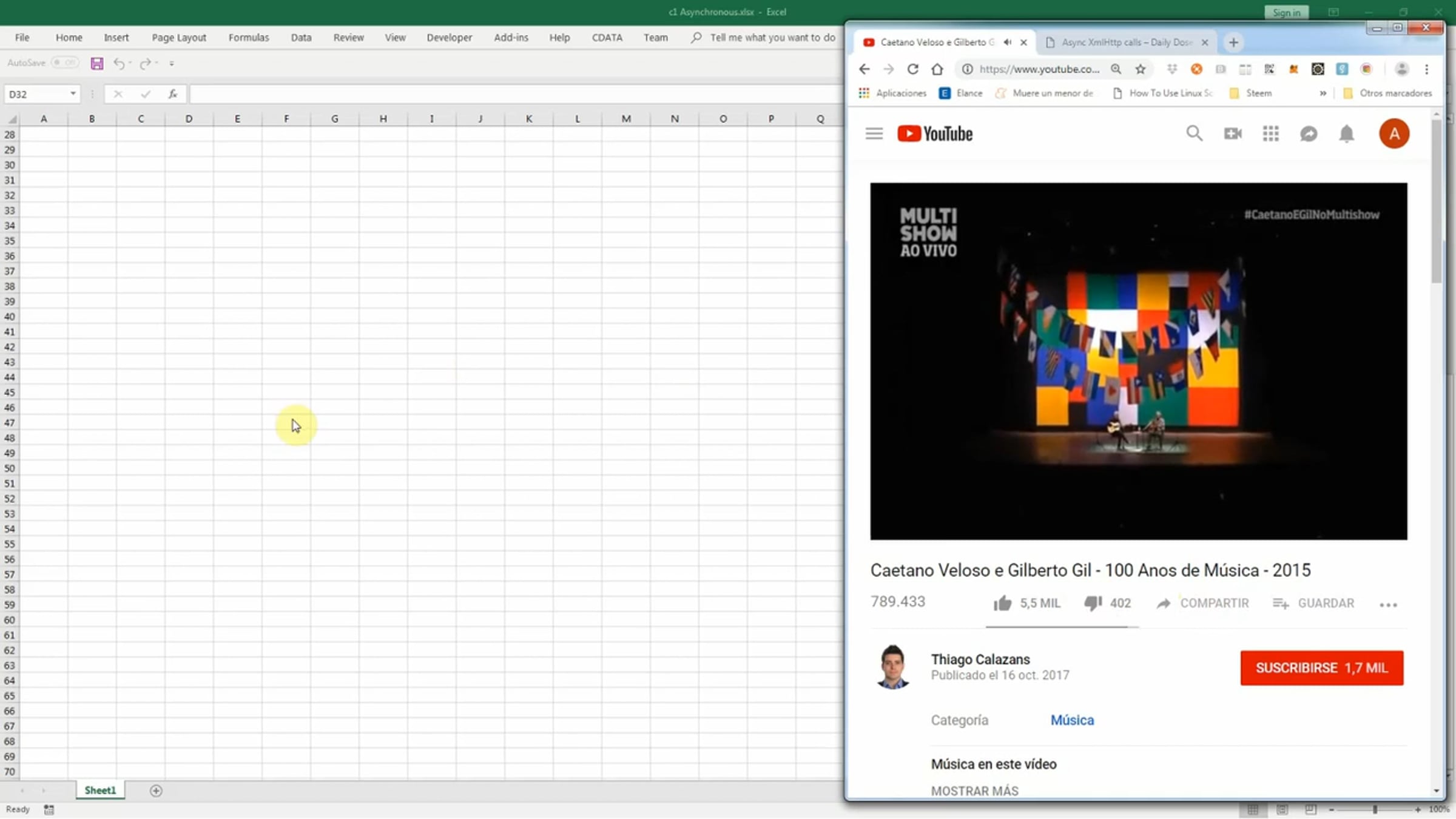Open the browser three-dot menu
The width and height of the screenshot is (1456, 819).
[x=1427, y=69]
